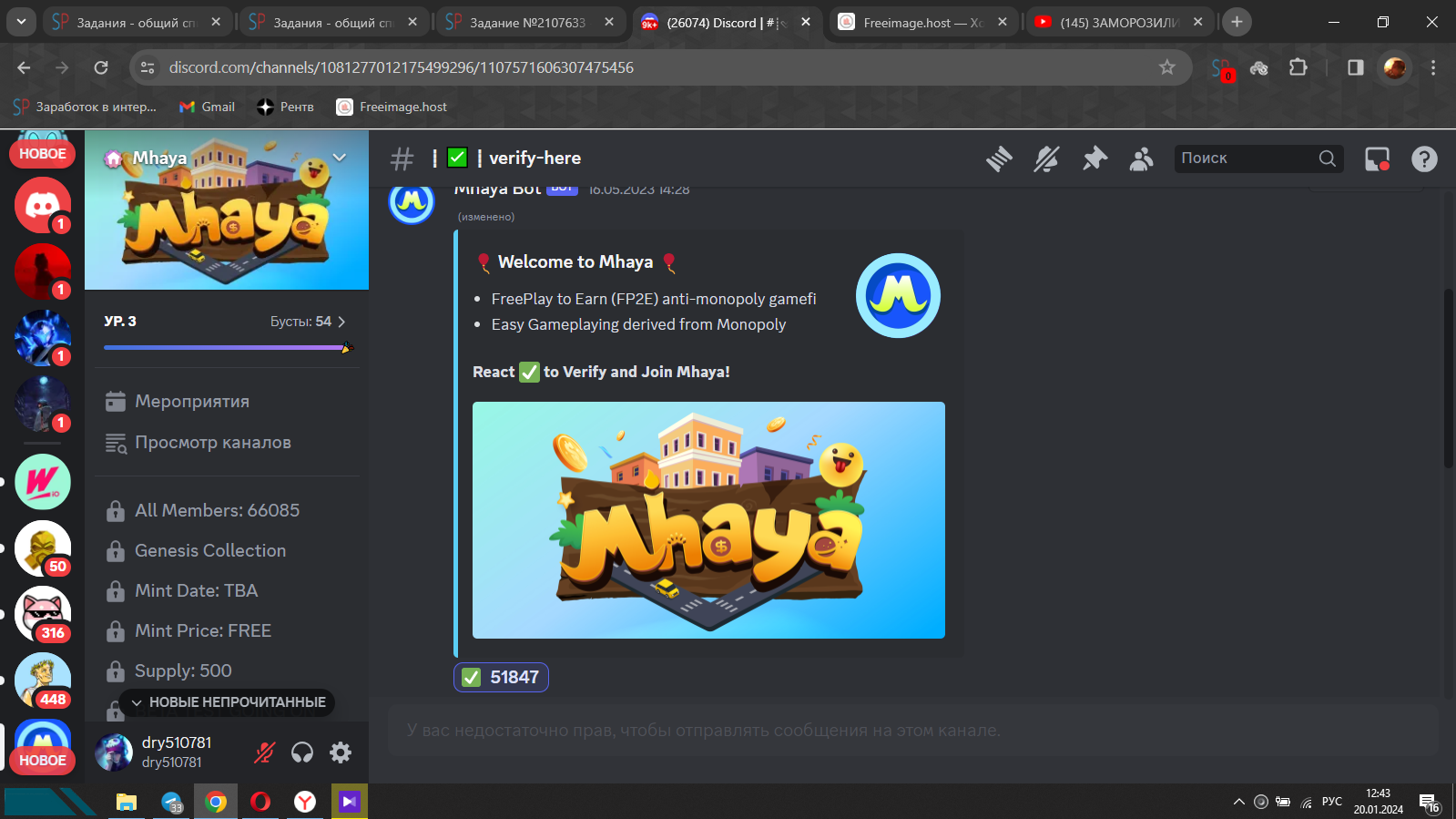React with checkmark 51847 reaction
The height and width of the screenshot is (819, 1456).
pos(501,677)
